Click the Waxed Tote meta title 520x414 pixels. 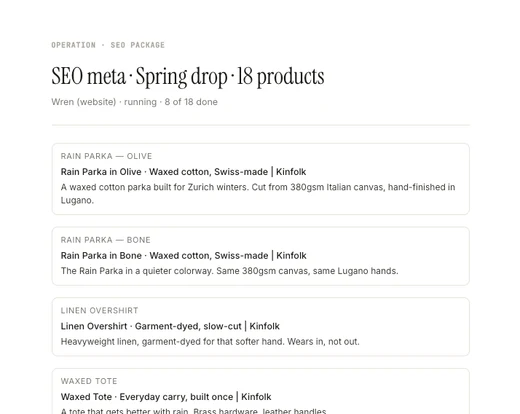pos(166,397)
